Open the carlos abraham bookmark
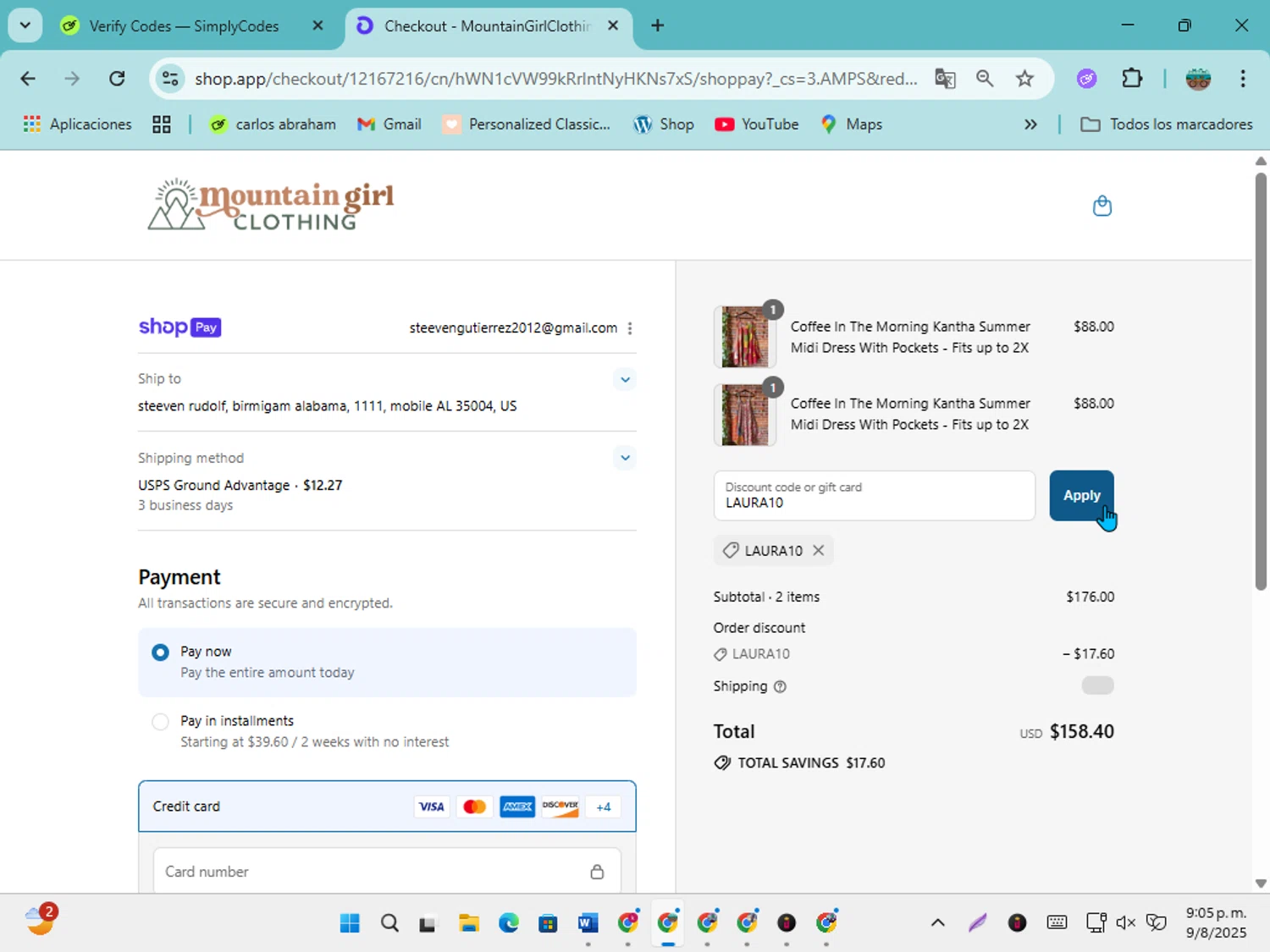The height and width of the screenshot is (952, 1270). 273,124
